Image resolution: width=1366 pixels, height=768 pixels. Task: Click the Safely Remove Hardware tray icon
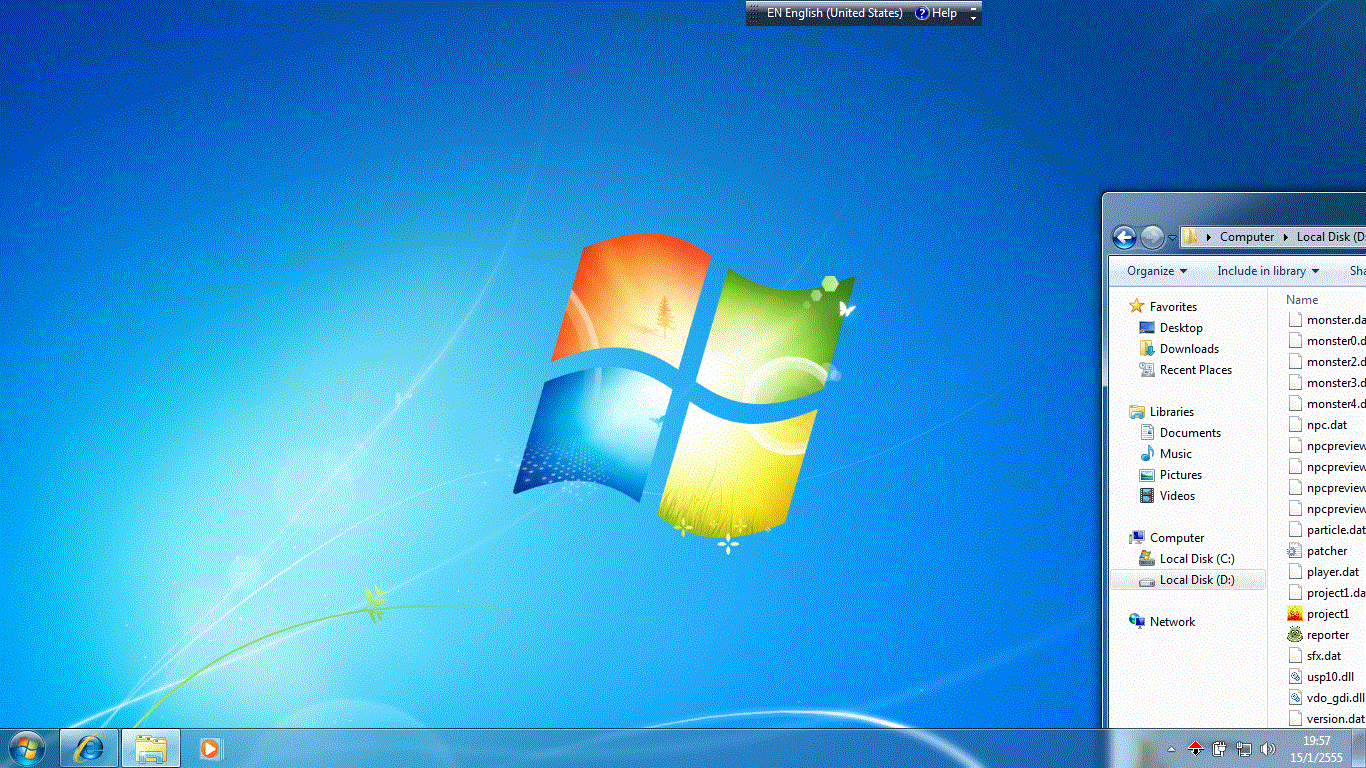click(1220, 748)
